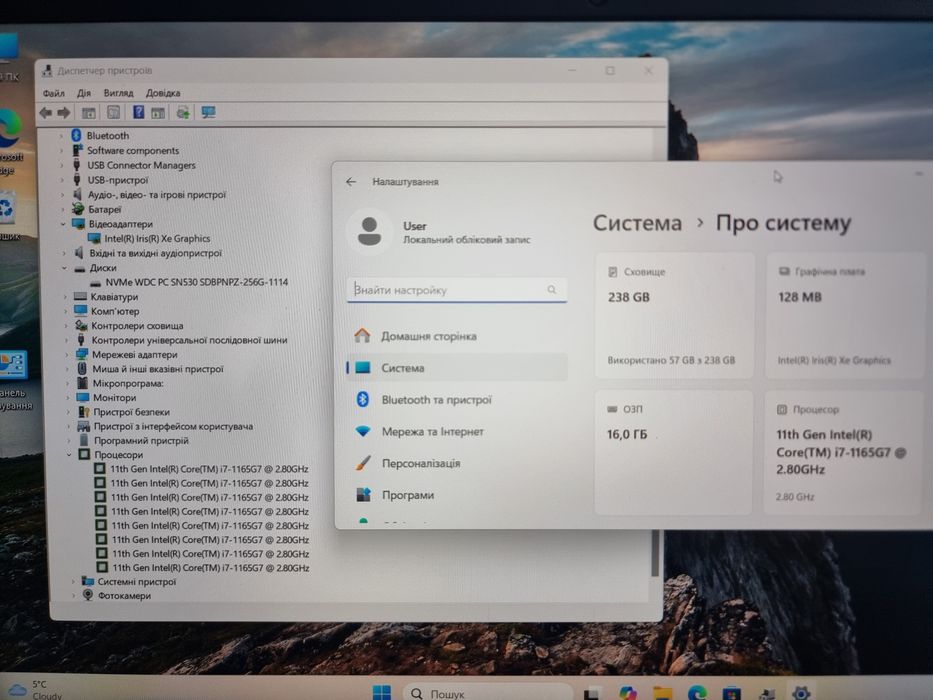The height and width of the screenshot is (700, 933).
Task: Click the ОЗП 16,0 ГБ card
Action: pos(674,452)
